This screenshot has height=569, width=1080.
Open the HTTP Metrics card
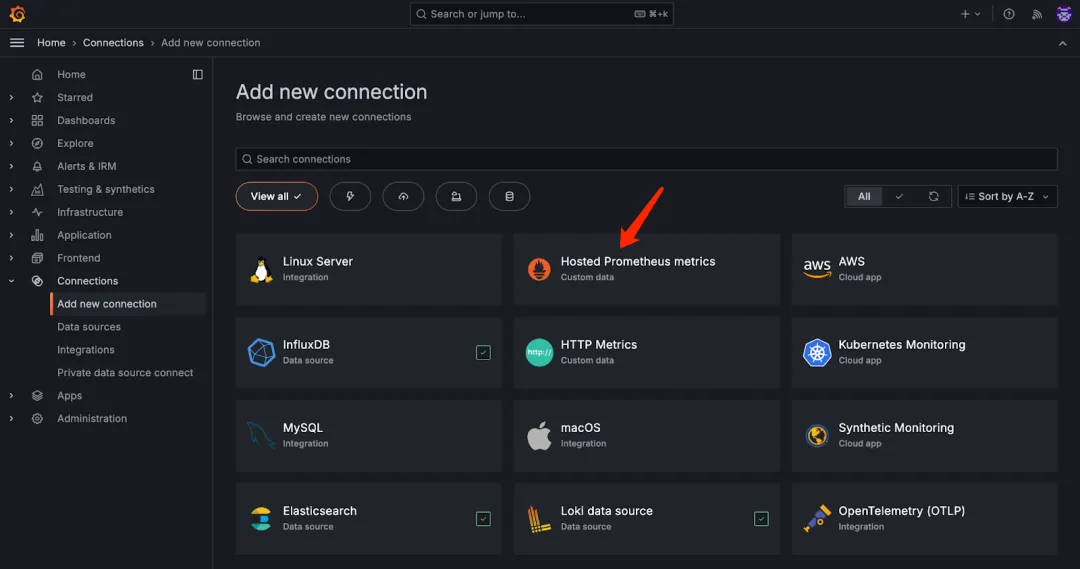[646, 352]
